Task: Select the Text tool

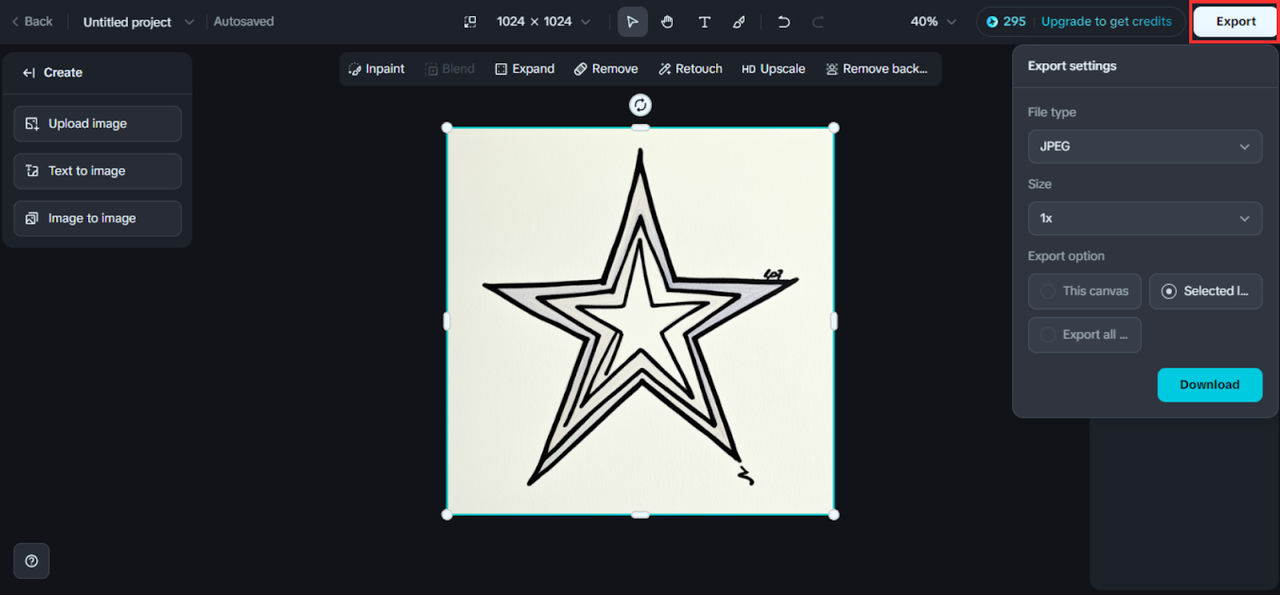Action: [704, 21]
